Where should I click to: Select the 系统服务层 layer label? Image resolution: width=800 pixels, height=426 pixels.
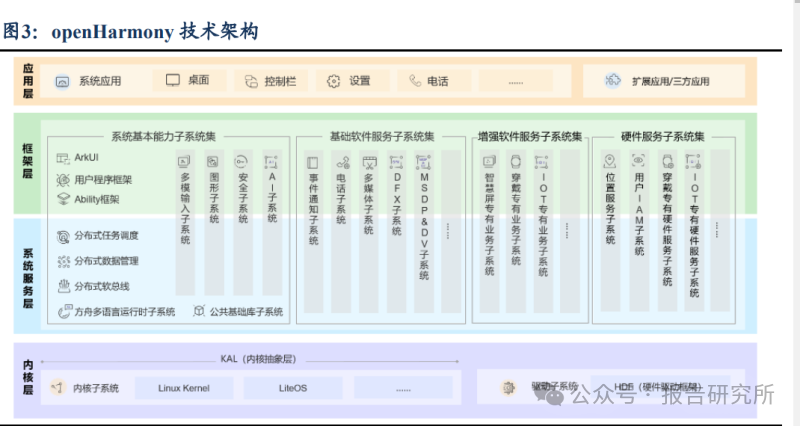(x=28, y=279)
